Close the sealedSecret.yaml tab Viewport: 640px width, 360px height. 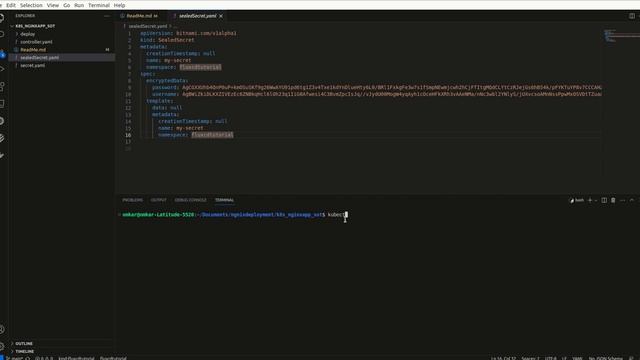coord(221,16)
